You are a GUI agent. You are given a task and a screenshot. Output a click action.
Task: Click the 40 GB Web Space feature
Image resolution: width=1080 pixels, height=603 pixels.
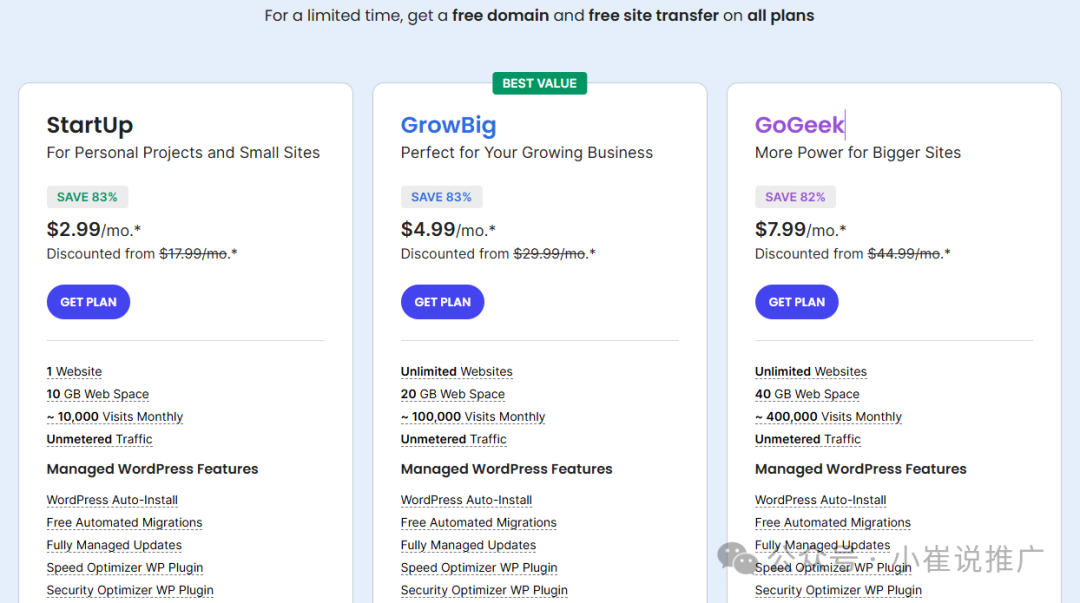(x=807, y=394)
